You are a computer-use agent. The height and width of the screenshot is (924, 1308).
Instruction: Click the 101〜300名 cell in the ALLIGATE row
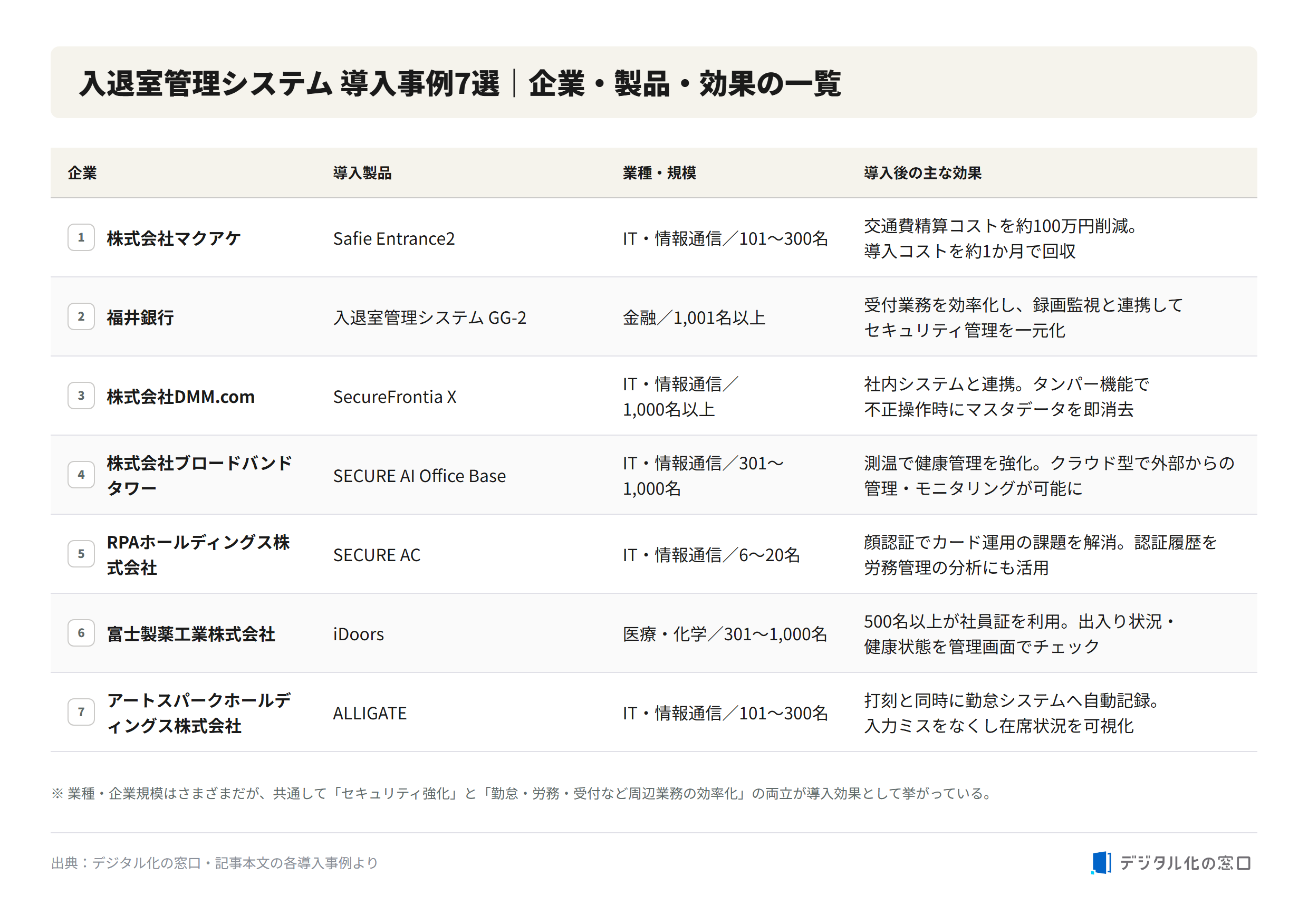tap(725, 713)
